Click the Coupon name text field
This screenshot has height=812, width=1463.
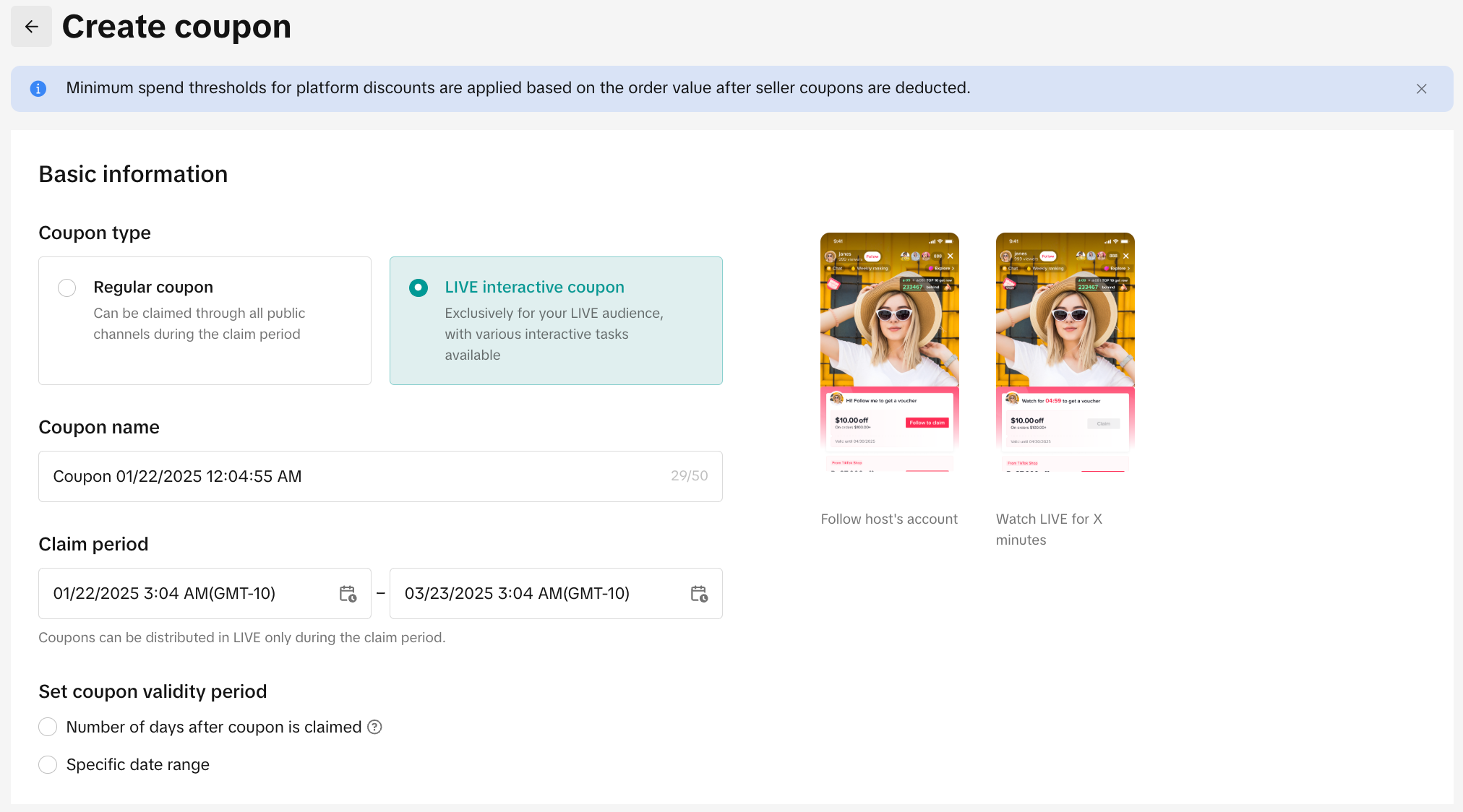click(x=354, y=477)
